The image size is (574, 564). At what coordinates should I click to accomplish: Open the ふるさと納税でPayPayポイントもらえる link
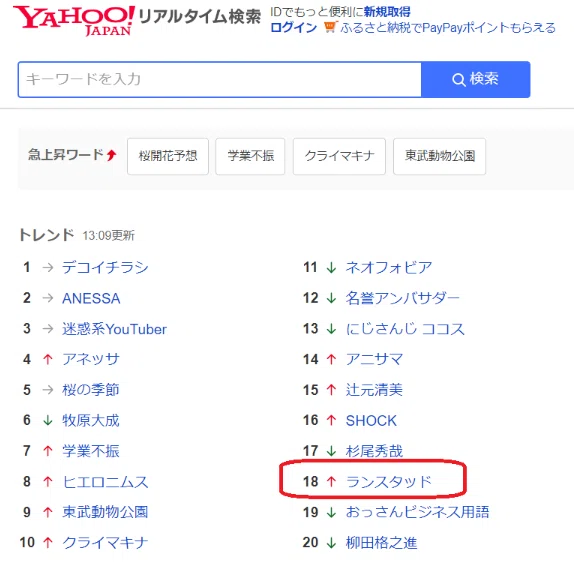pos(448,27)
